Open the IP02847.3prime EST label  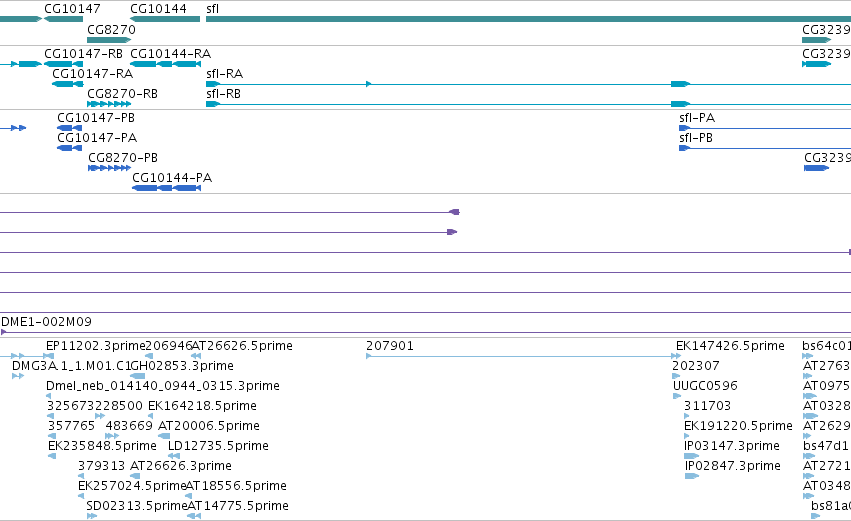733,466
